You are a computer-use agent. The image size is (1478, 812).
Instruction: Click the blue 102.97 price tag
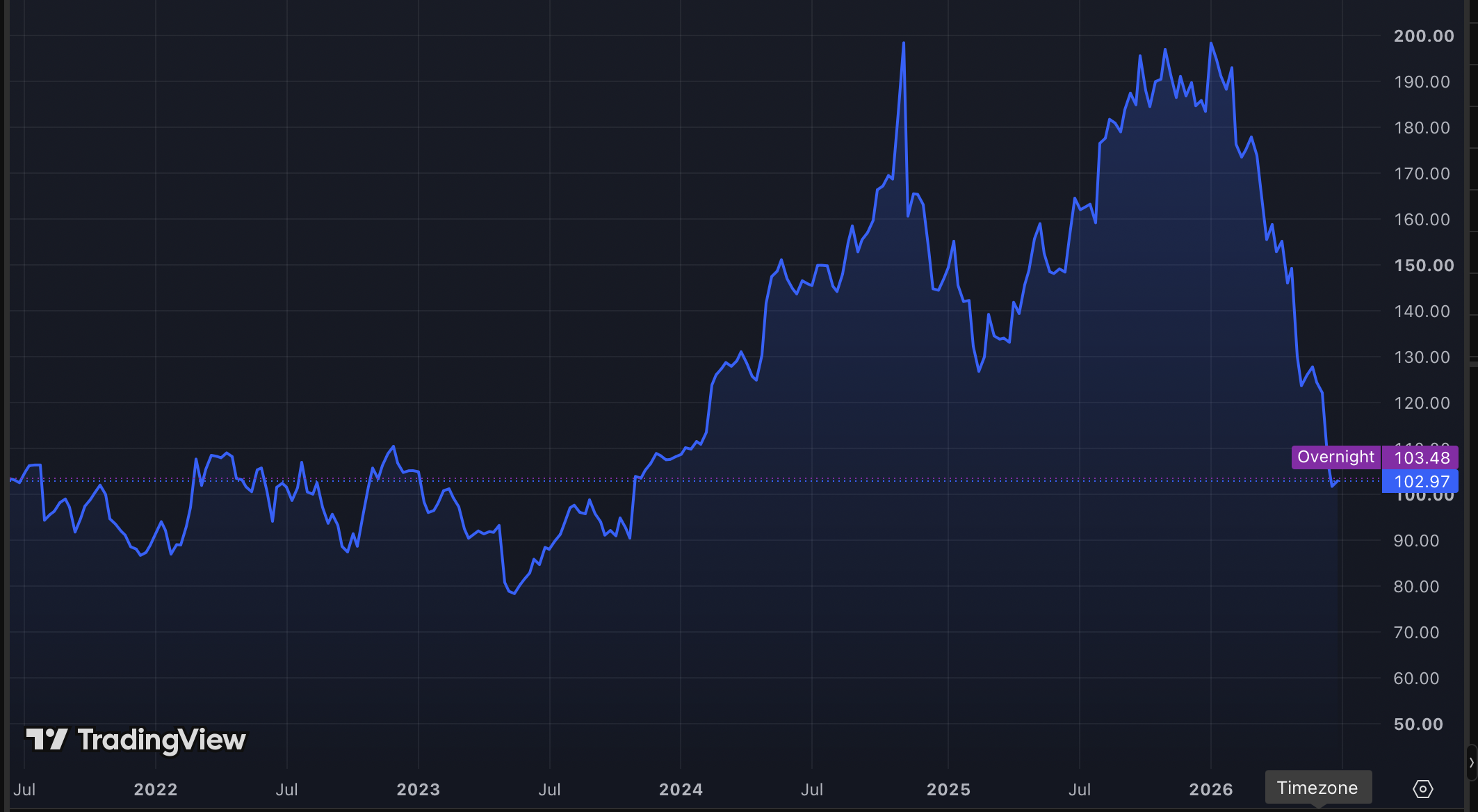point(1422,481)
